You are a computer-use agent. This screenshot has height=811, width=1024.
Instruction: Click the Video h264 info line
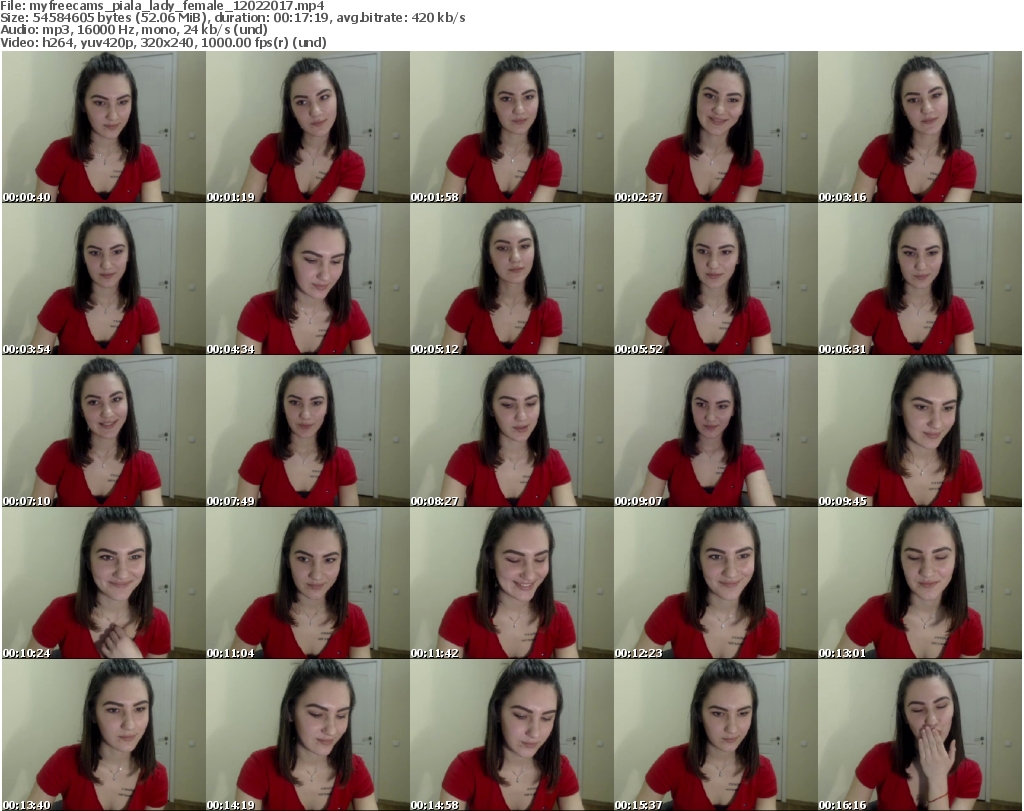coord(163,42)
